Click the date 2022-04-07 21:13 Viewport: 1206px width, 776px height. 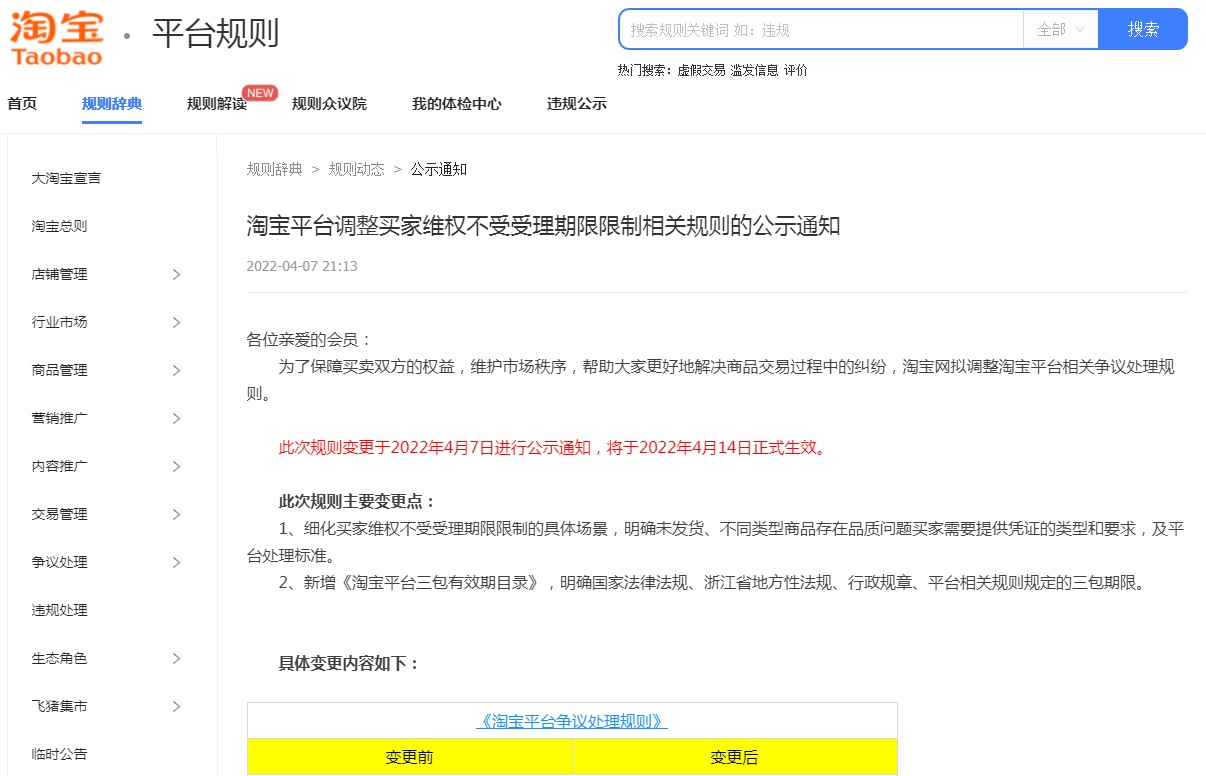pos(302,266)
